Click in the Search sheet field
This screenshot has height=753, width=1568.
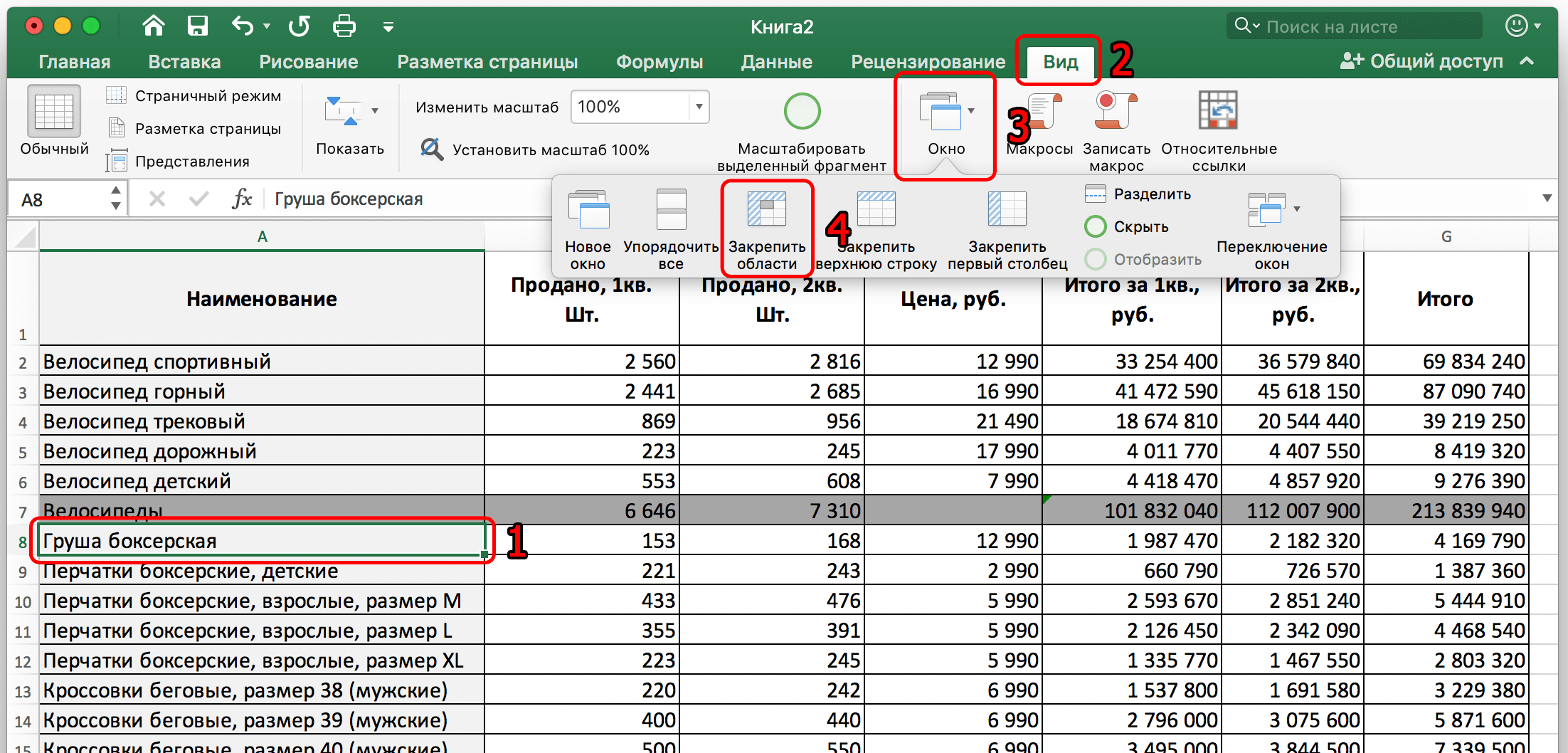[1355, 26]
